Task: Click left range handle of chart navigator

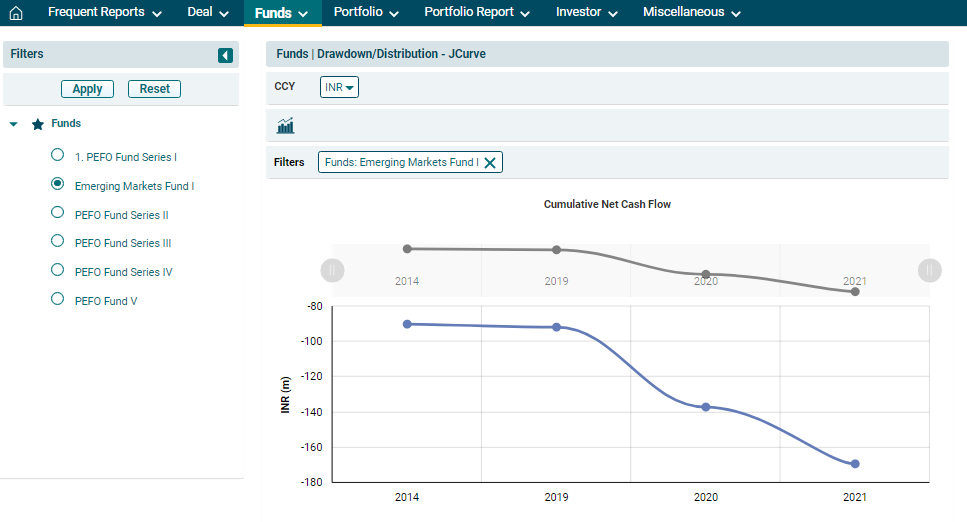Action: coord(332,270)
